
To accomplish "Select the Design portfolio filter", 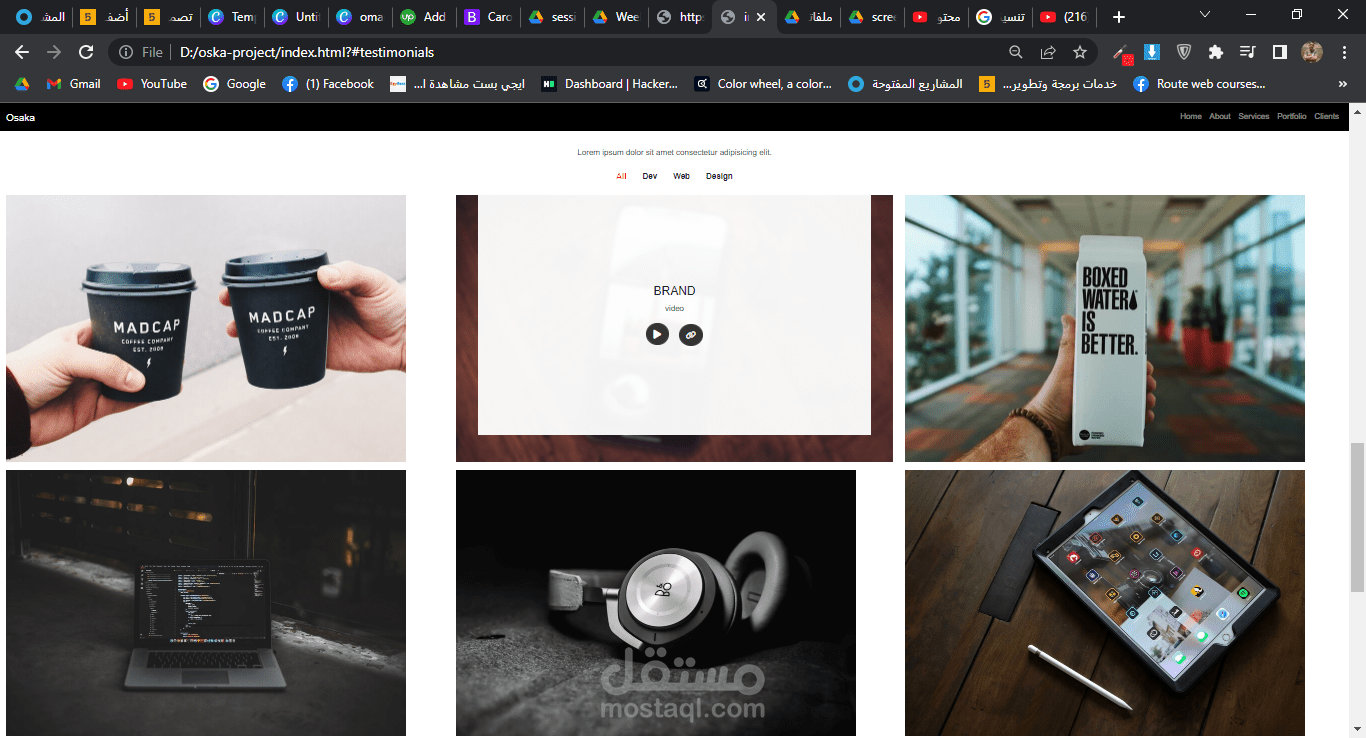I will [719, 176].
